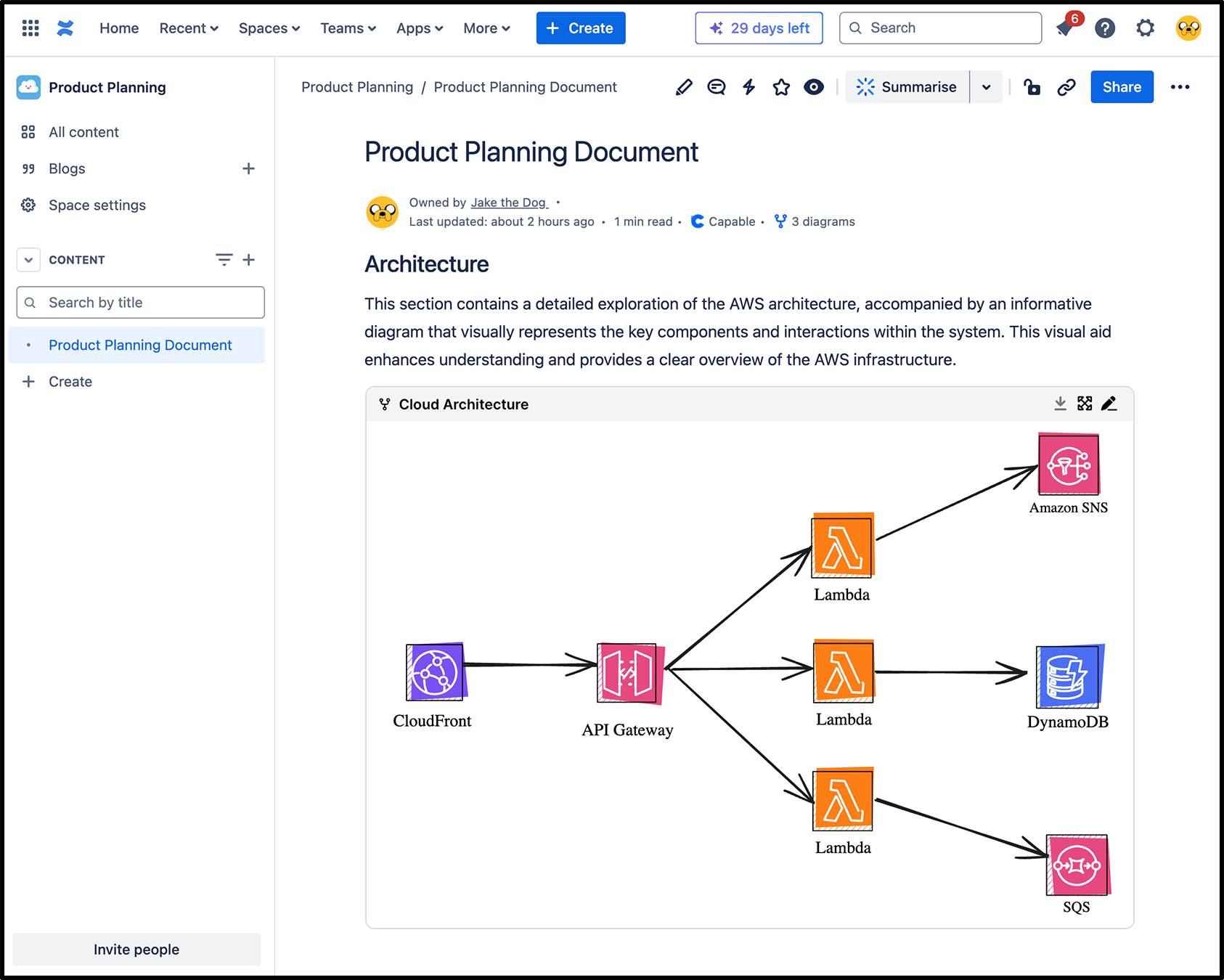Expand Cloud Architecture diagram to fullscreen
The width and height of the screenshot is (1224, 980).
[x=1085, y=404]
